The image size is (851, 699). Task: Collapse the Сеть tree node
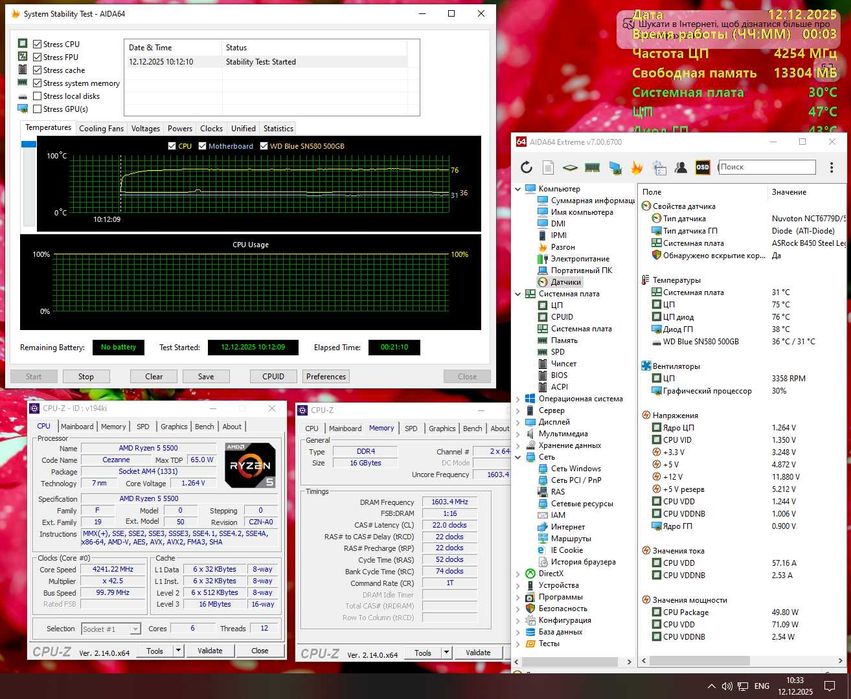[x=518, y=457]
